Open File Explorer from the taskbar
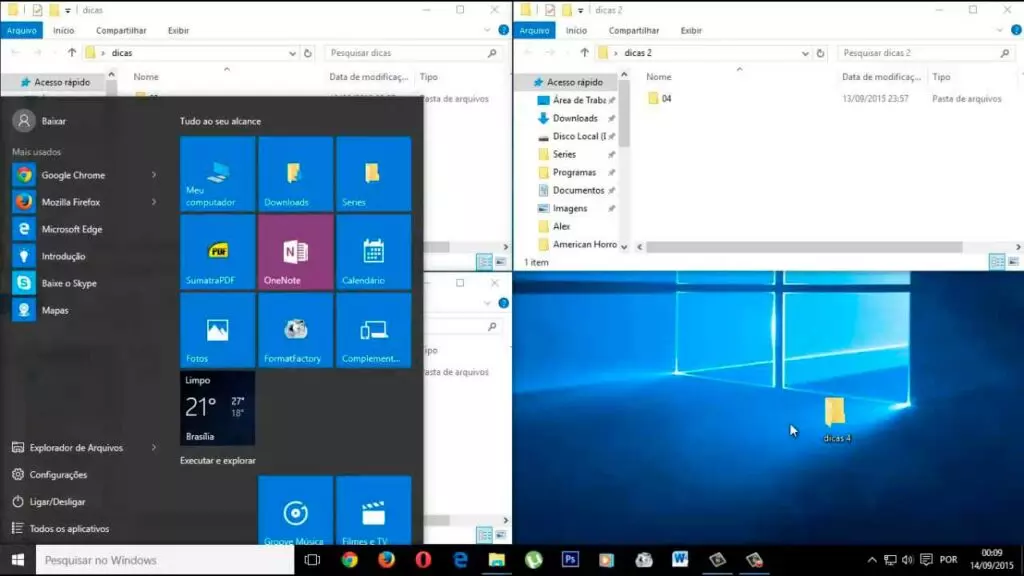The image size is (1024, 576). [x=497, y=560]
